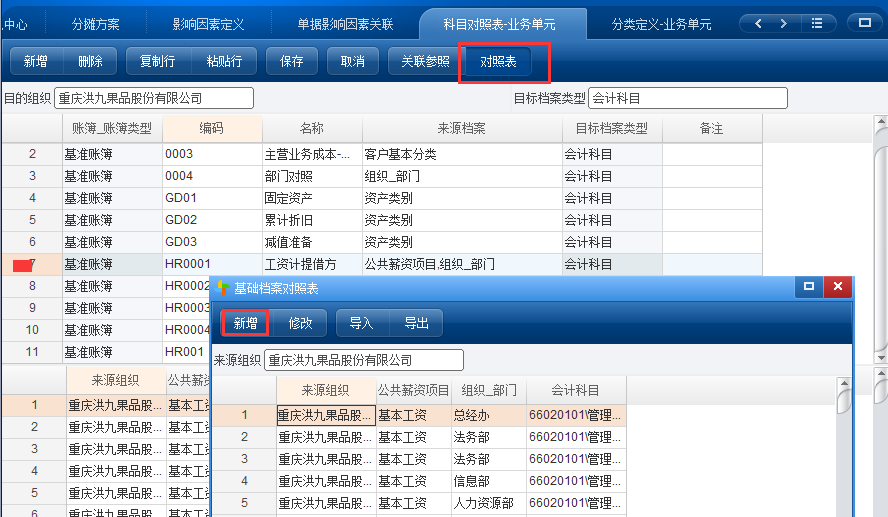Select the cell with code 0003
888x517 pixels.
click(x=212, y=154)
